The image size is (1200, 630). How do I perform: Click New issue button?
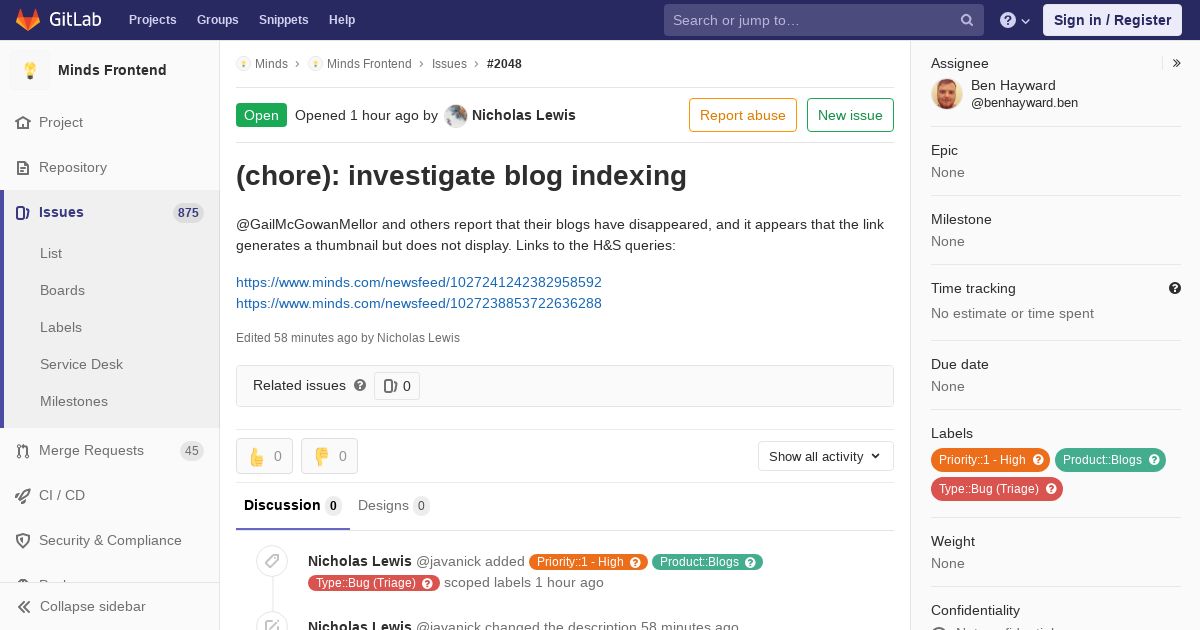[x=850, y=115]
